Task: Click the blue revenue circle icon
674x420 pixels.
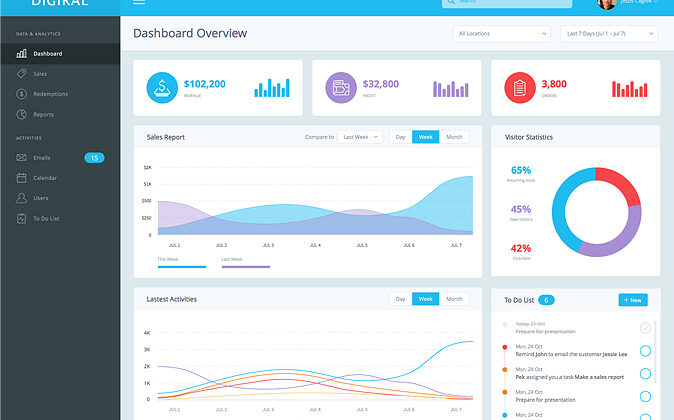Action: (x=162, y=88)
